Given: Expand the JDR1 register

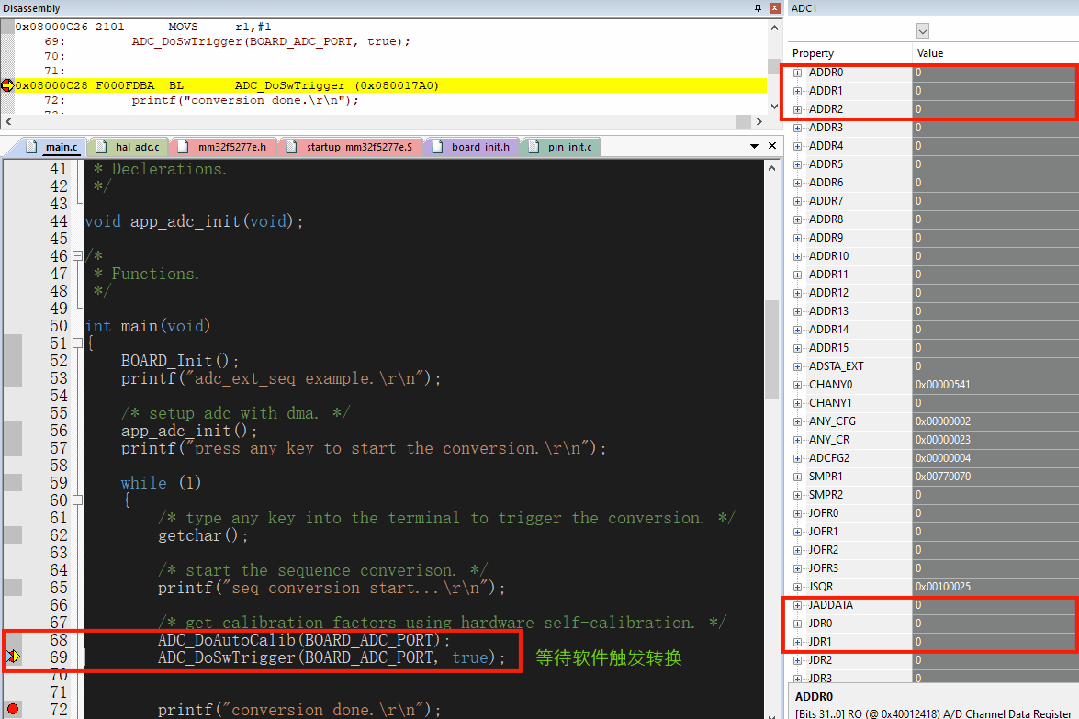Looking at the screenshot, I should (798, 642).
